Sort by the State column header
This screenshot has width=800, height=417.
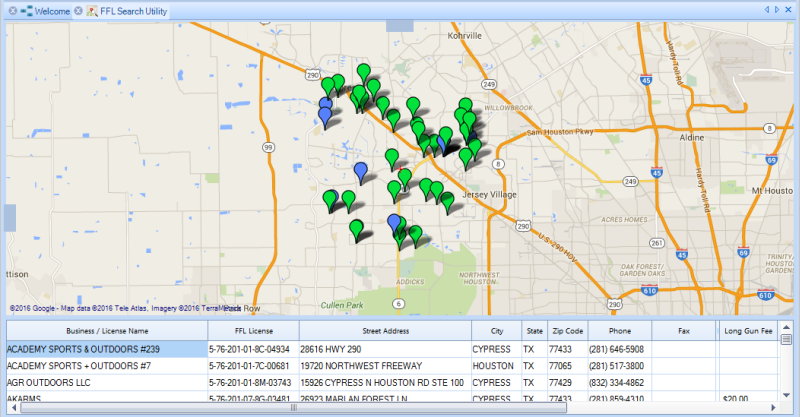tap(535, 331)
